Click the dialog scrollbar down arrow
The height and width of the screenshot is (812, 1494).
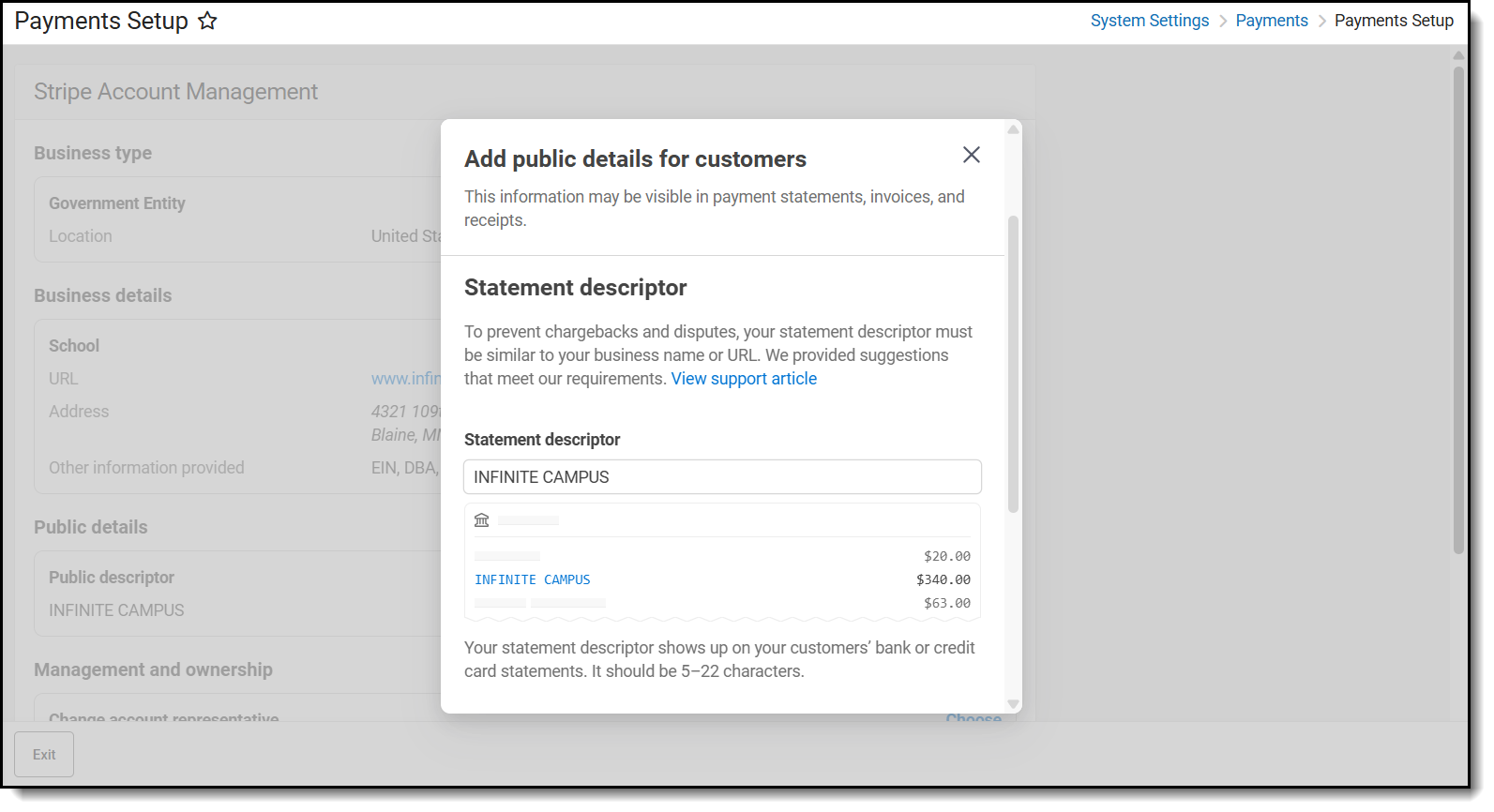[1013, 703]
